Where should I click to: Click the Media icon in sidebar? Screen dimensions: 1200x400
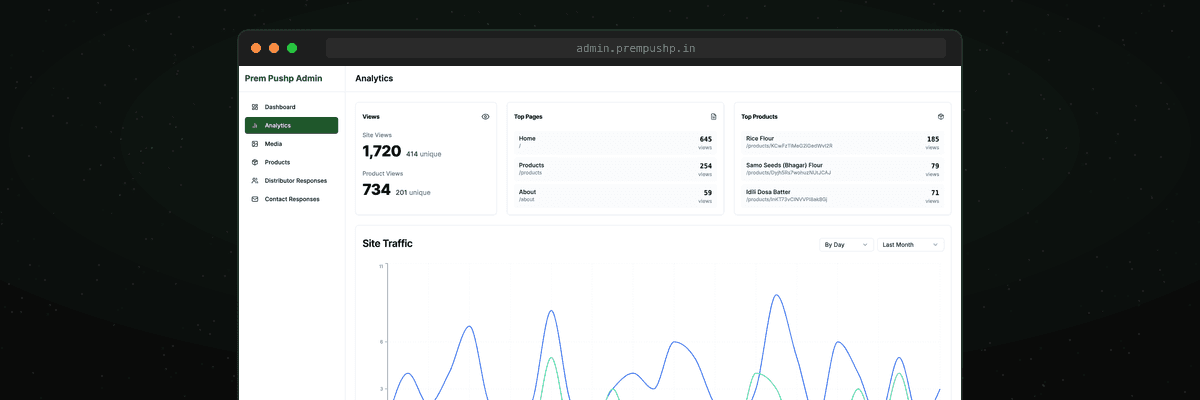pyautogui.click(x=255, y=144)
